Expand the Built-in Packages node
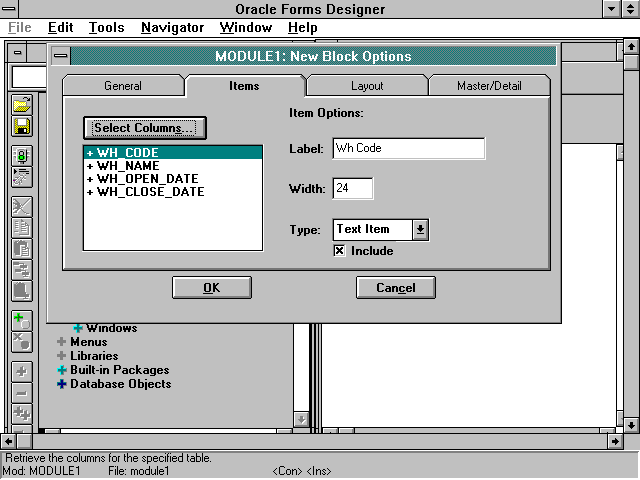640x480 pixels. 62,370
